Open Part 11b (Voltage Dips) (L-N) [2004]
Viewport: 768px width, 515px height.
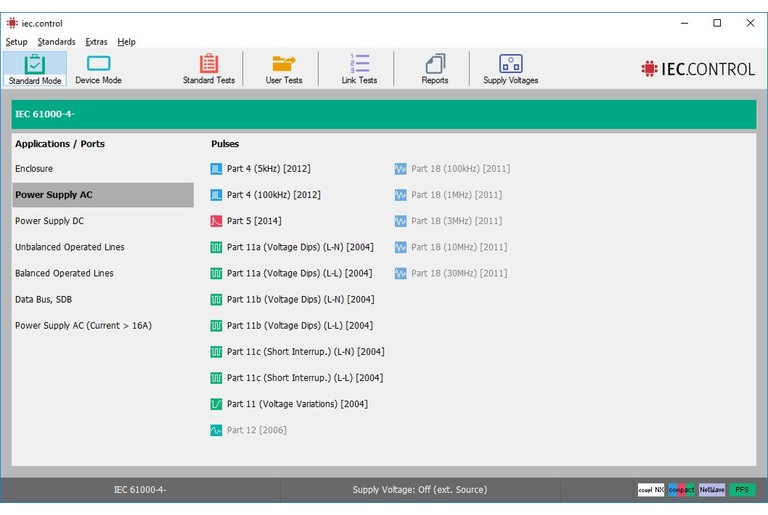(x=300, y=299)
